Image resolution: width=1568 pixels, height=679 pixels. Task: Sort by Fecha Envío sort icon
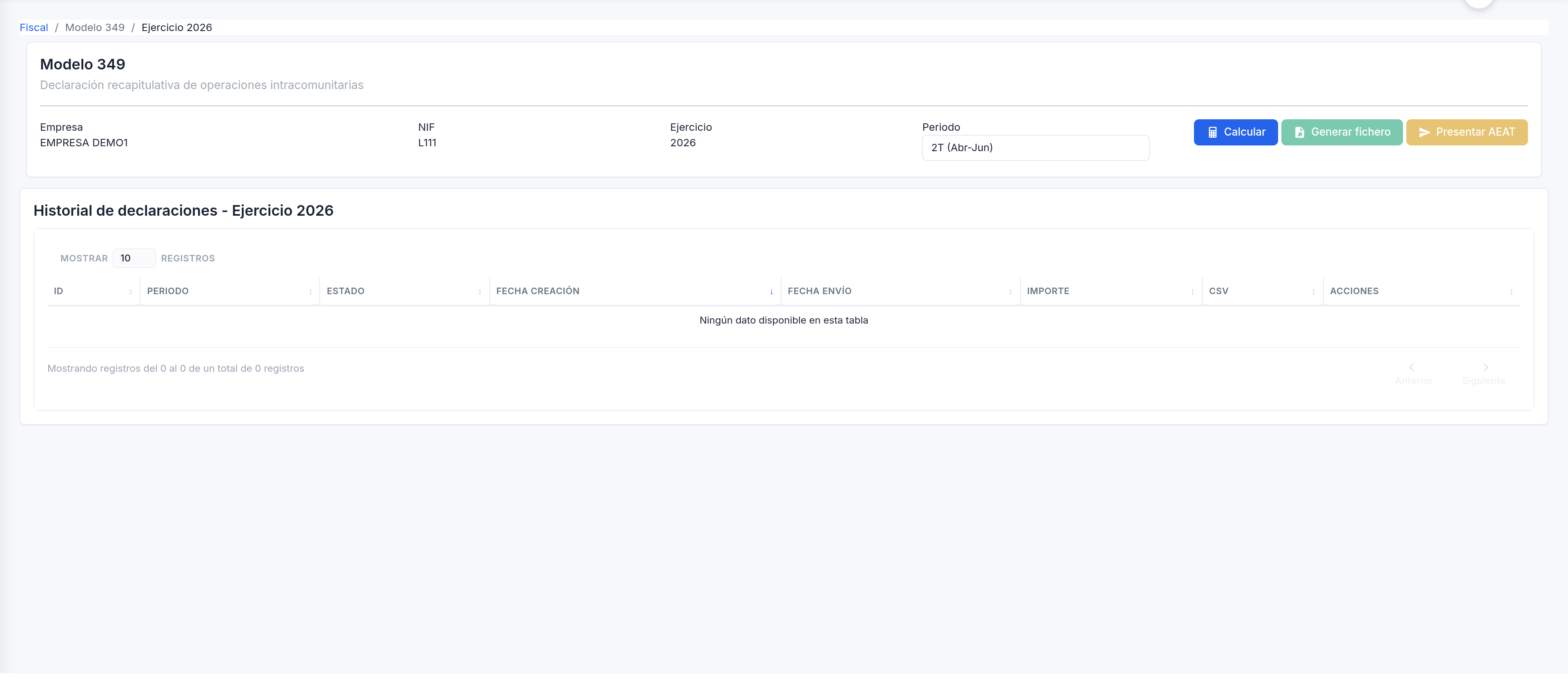click(x=1011, y=292)
